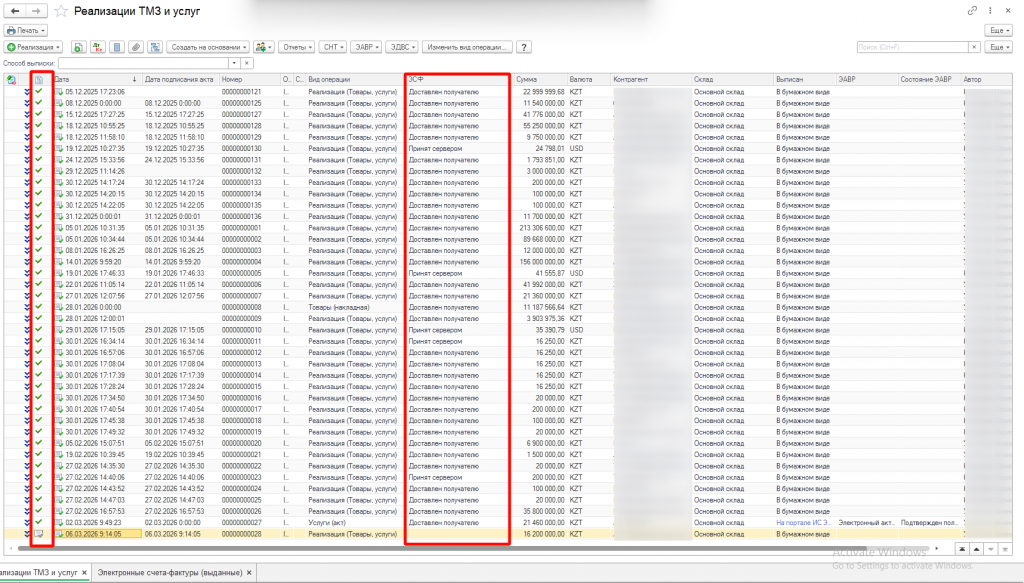Move up one row with the up arrow
1024x583 pixels.
click(976, 549)
